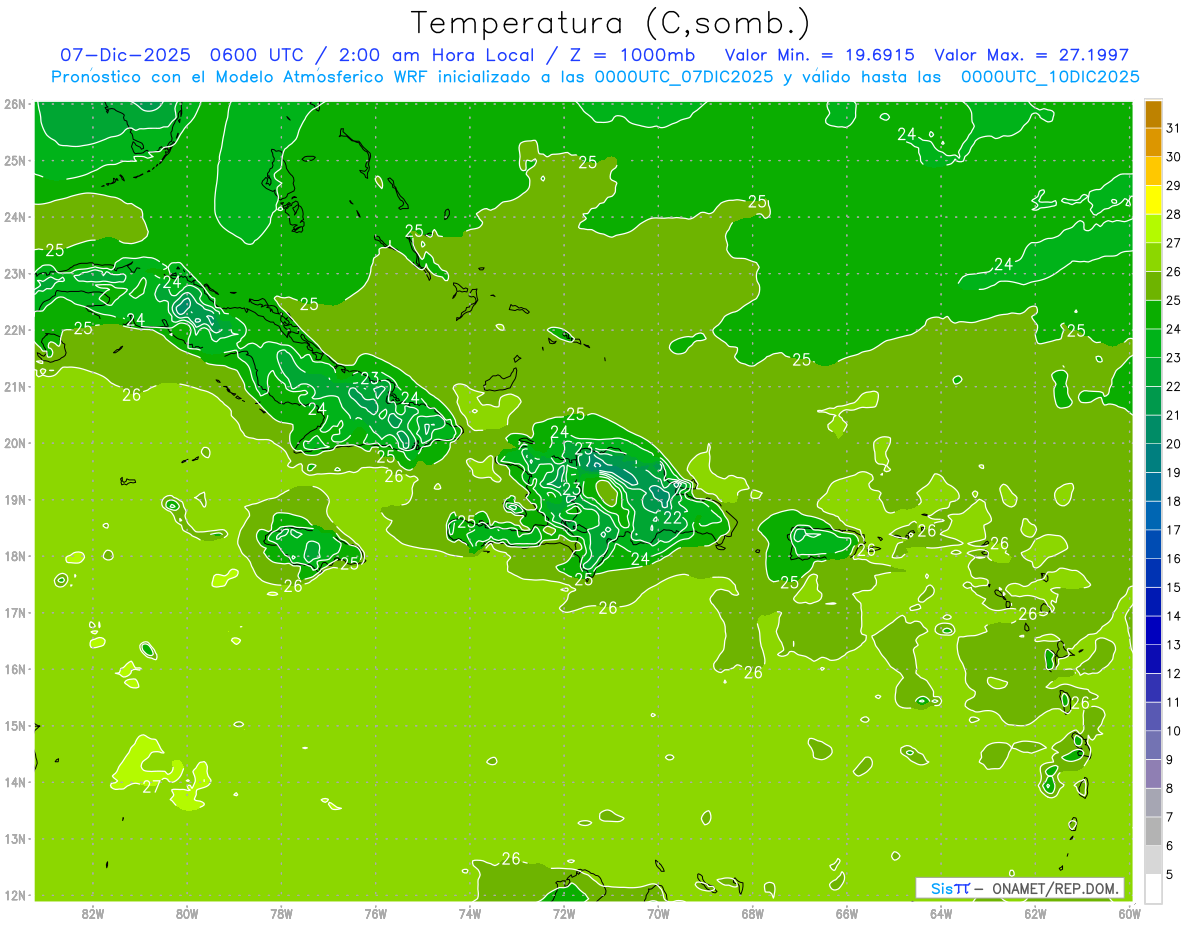Click the "22" contour label over Hispaniola
Viewport: 1200px width, 927px height.
(x=673, y=518)
